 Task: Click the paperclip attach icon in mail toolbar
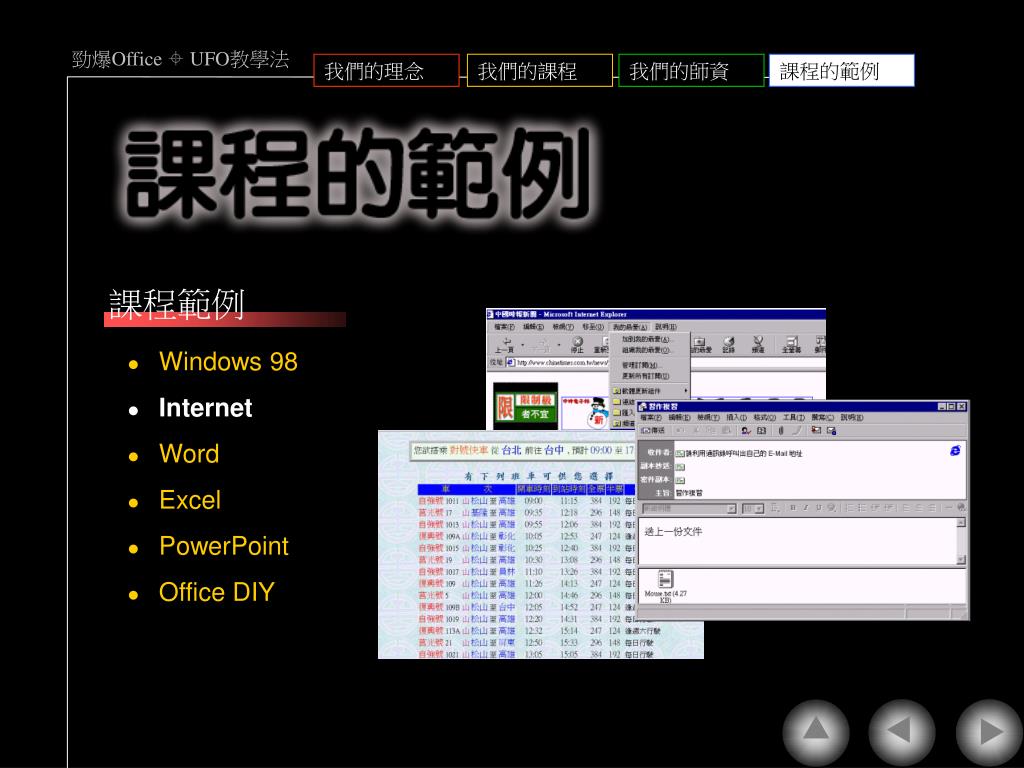[781, 431]
